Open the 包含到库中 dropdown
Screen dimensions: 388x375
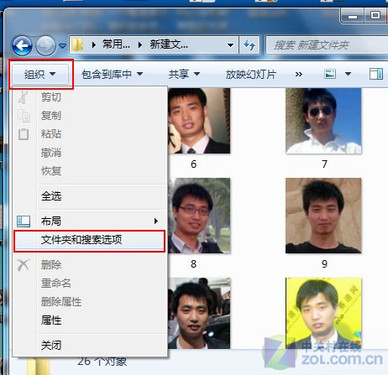112,74
